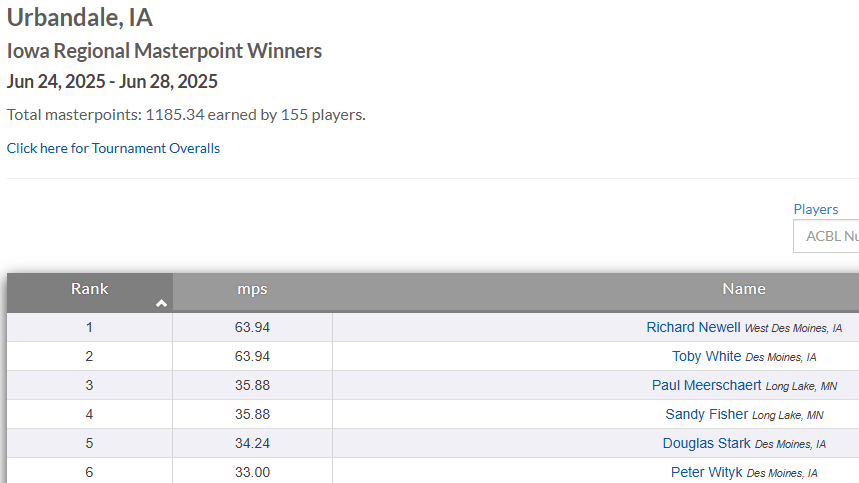Select Paul Meerschaert's name link

[x=706, y=385]
